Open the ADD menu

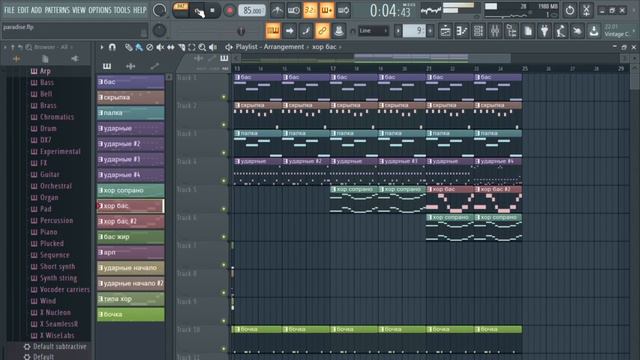[36, 10]
